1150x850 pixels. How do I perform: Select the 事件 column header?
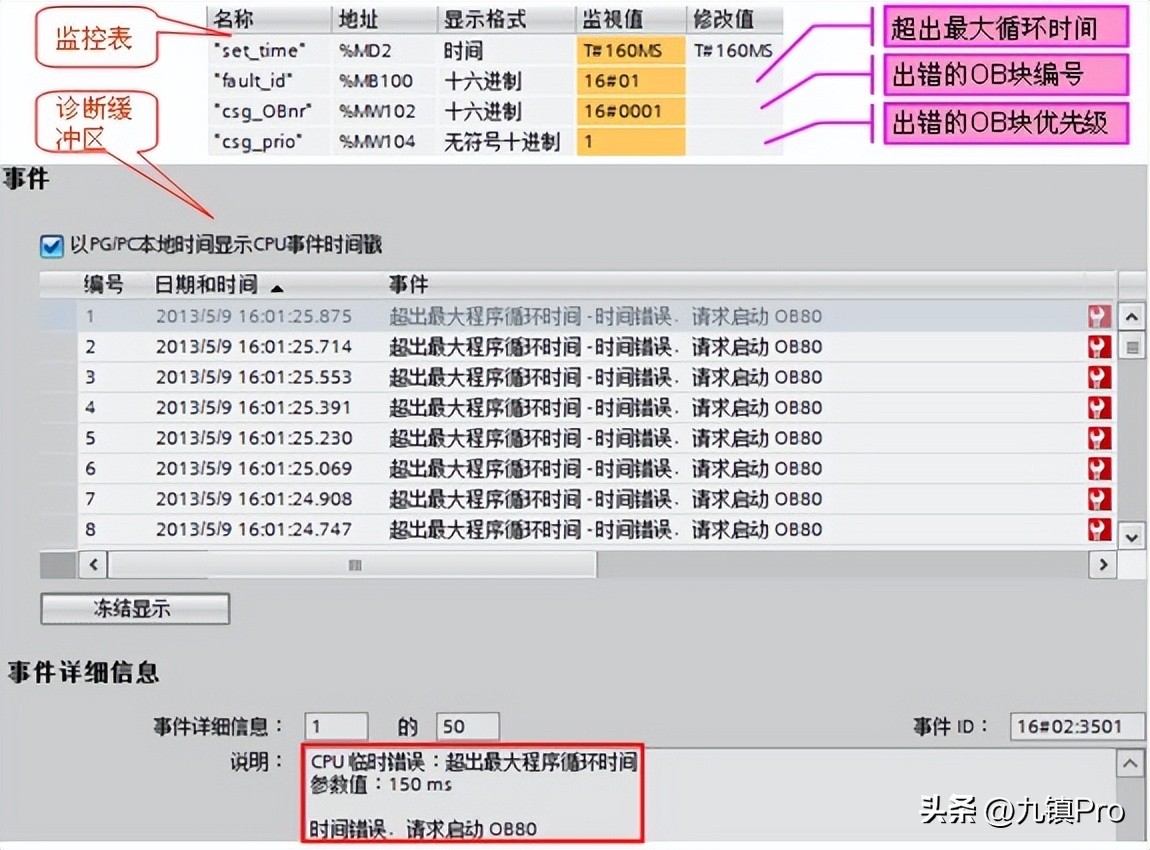410,283
